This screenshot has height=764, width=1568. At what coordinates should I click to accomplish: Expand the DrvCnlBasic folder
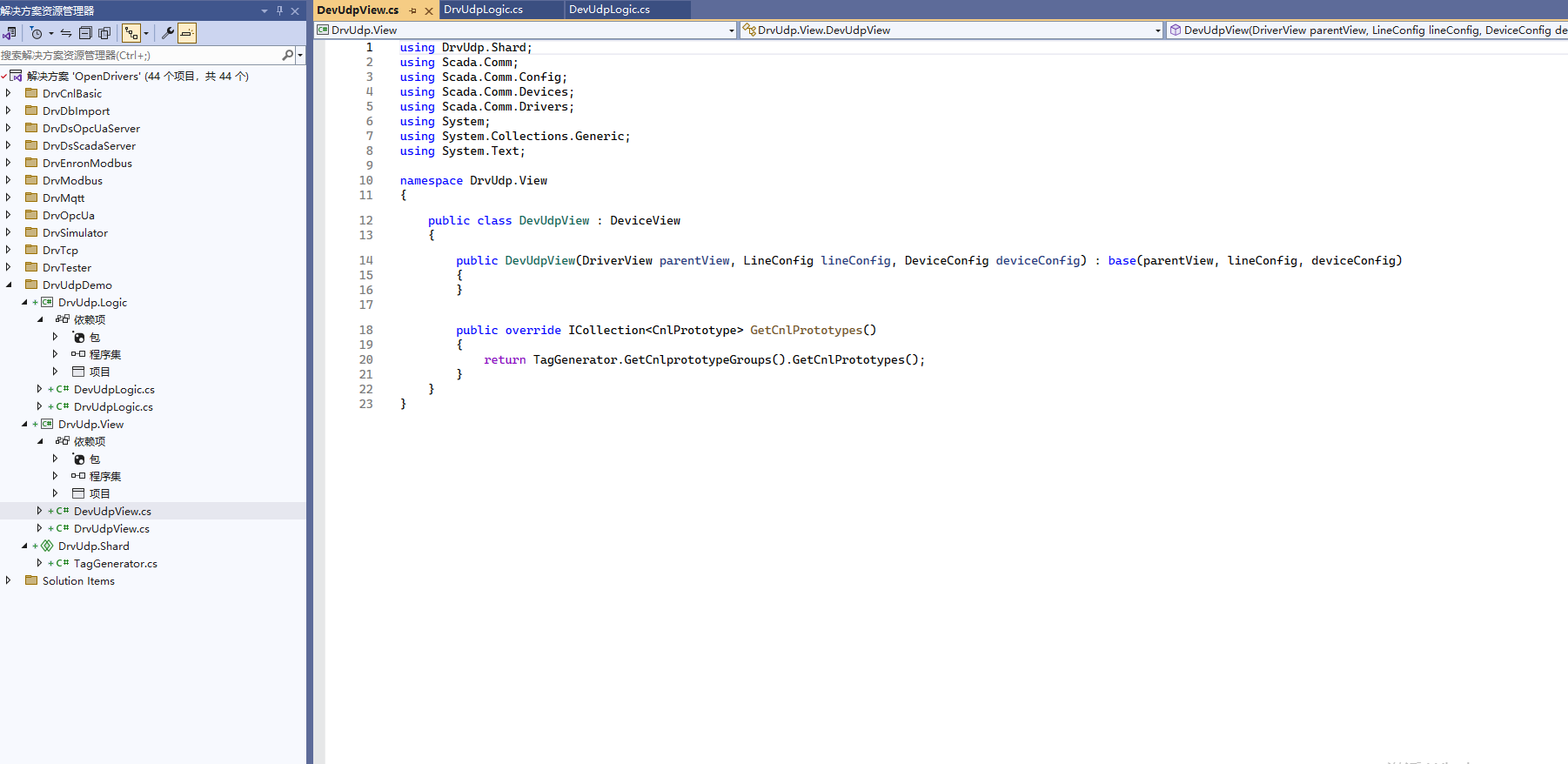pos(9,93)
